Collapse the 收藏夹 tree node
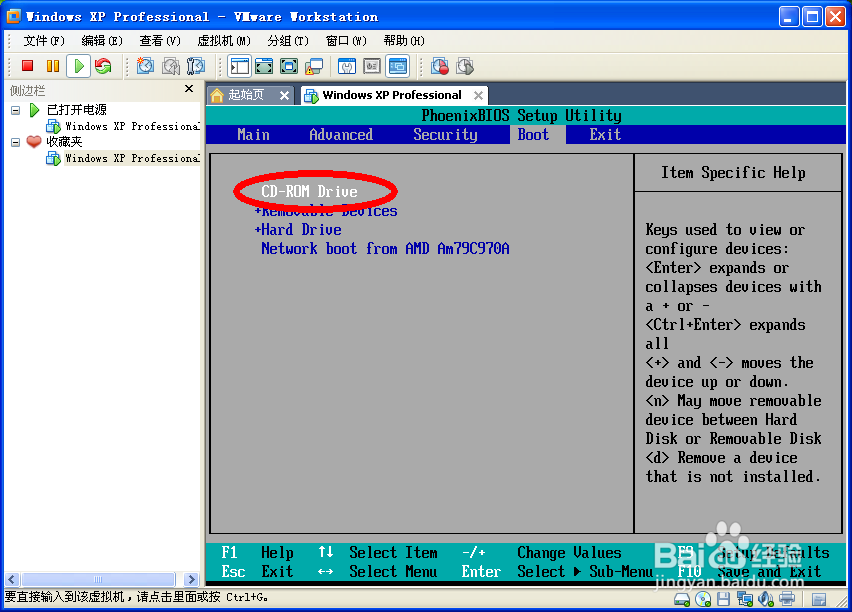 [15, 142]
